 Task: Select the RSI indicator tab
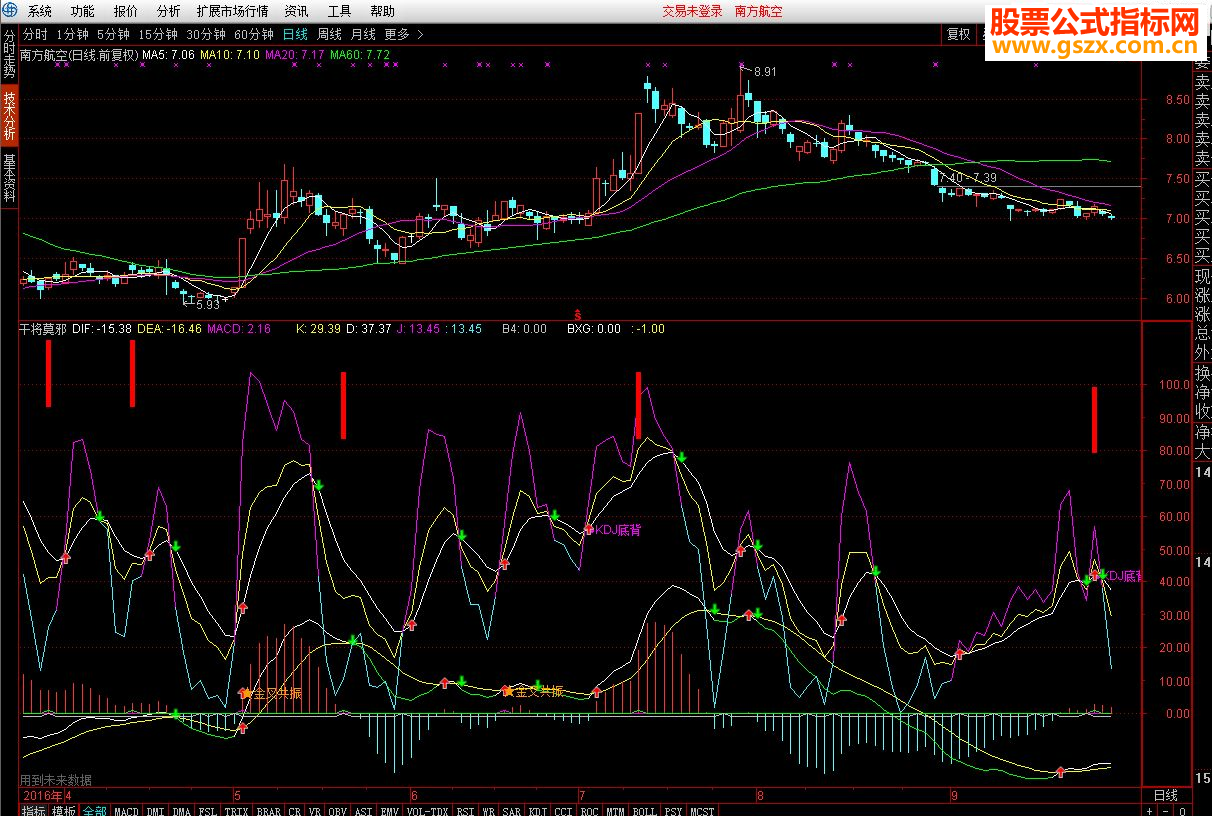(x=465, y=810)
